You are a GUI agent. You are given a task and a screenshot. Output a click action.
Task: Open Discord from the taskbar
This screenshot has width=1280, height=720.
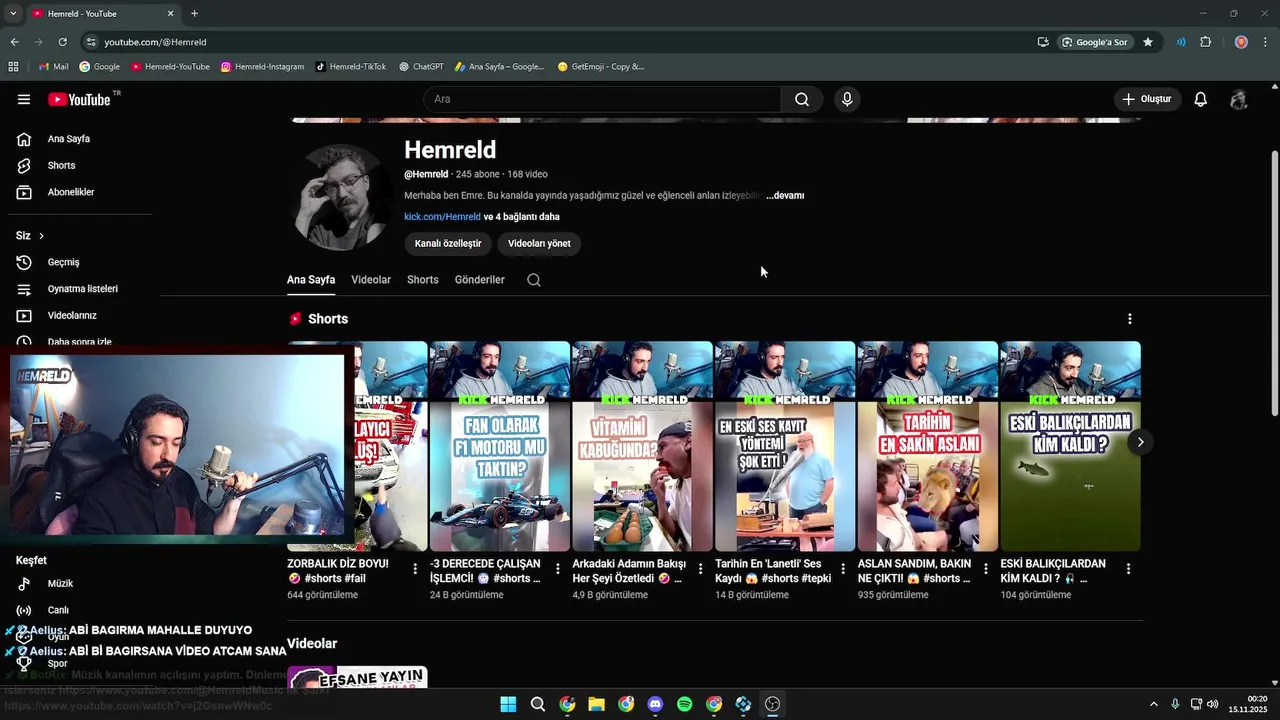click(655, 704)
